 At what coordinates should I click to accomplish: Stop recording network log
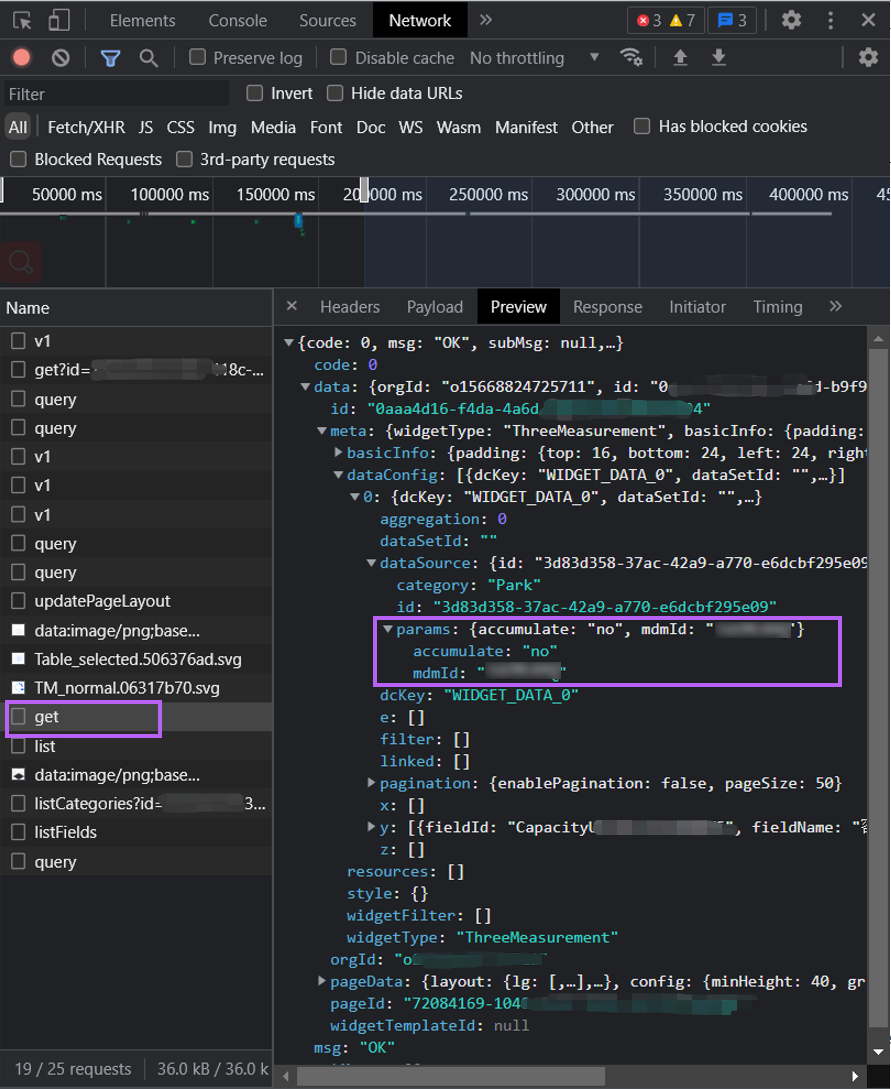(x=21, y=58)
